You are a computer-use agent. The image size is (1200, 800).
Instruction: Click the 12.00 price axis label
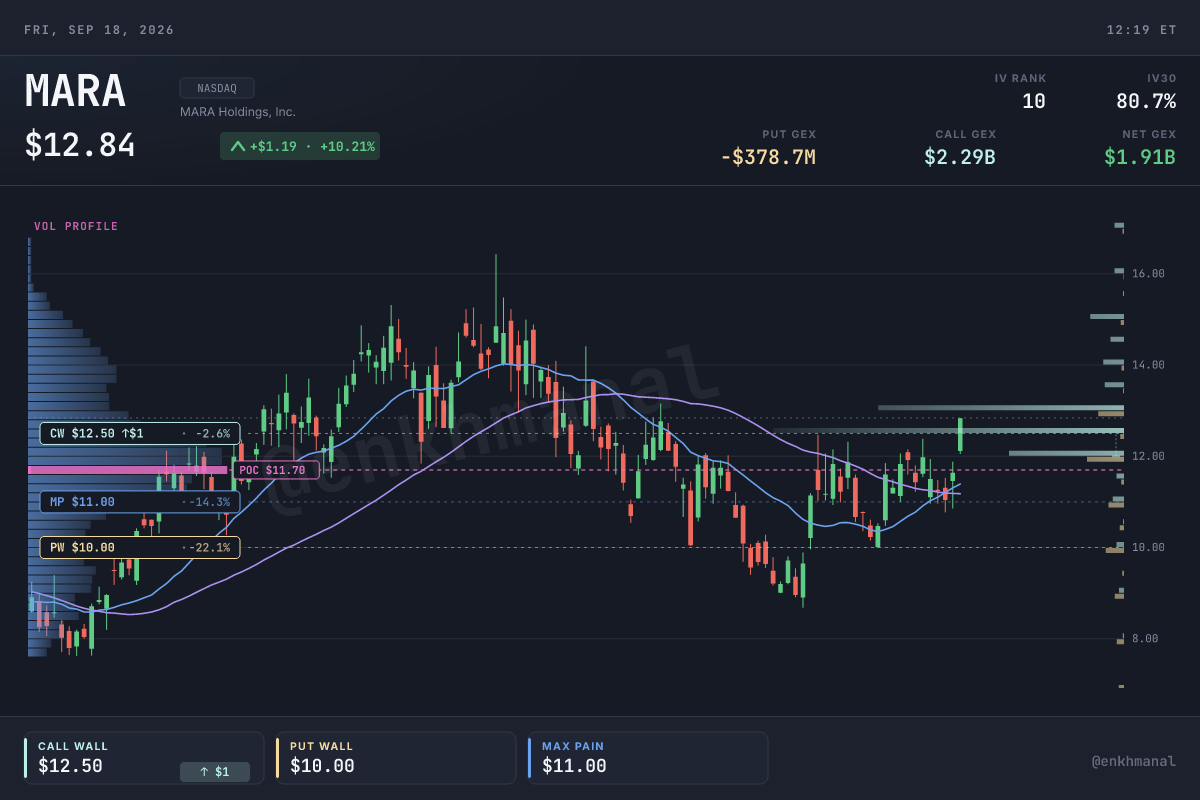pyautogui.click(x=1148, y=456)
